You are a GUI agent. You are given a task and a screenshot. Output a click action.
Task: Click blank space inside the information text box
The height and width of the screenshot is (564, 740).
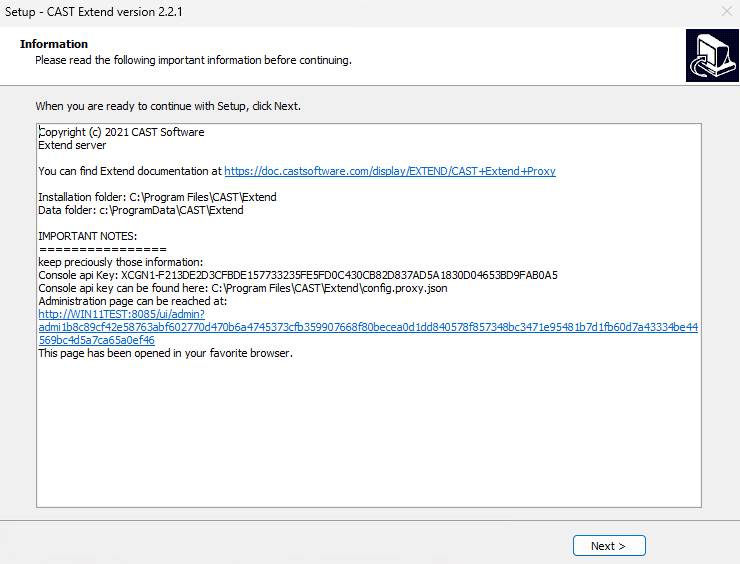pos(368,440)
